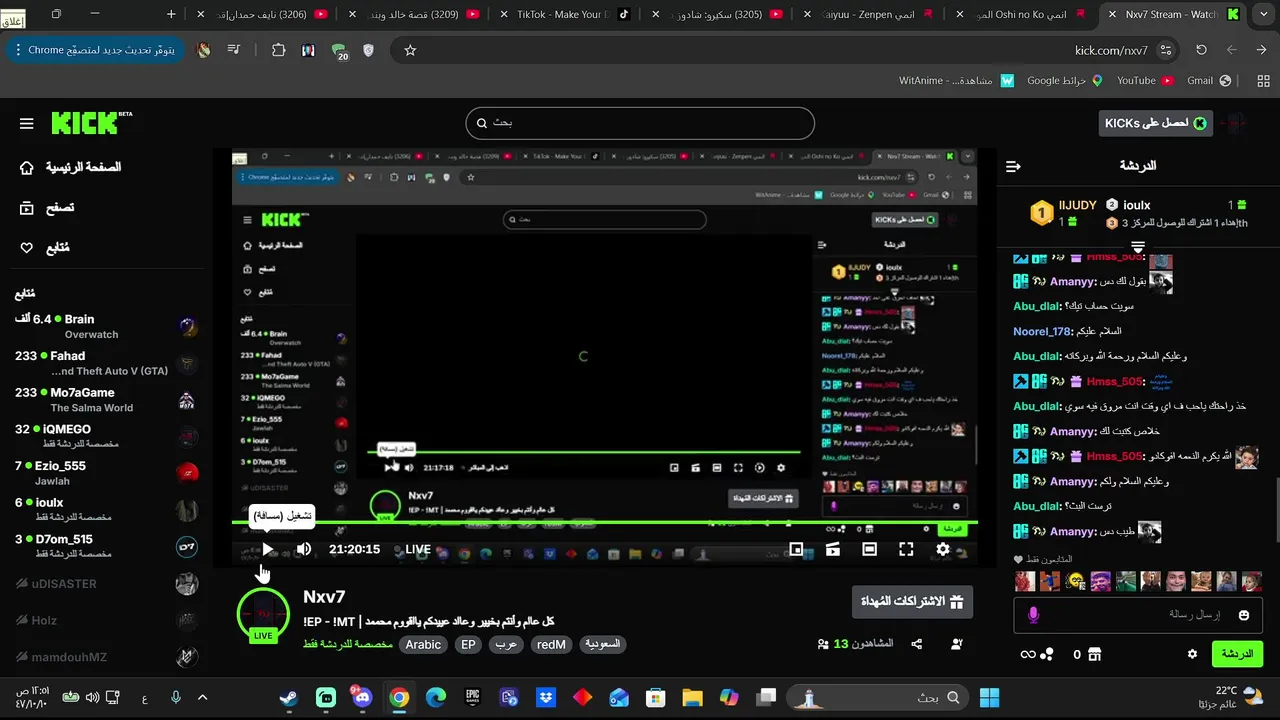Screen dimensions: 1280x720
Task: Open chat settings gear
Action: 1192,654
